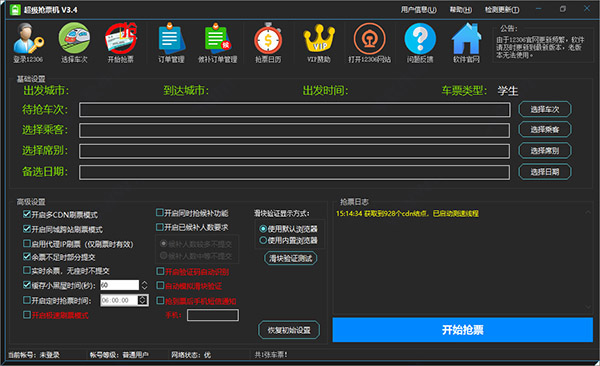Click the 选择日期 button
Image resolution: width=600 pixels, height=366 pixels.
click(x=545, y=172)
